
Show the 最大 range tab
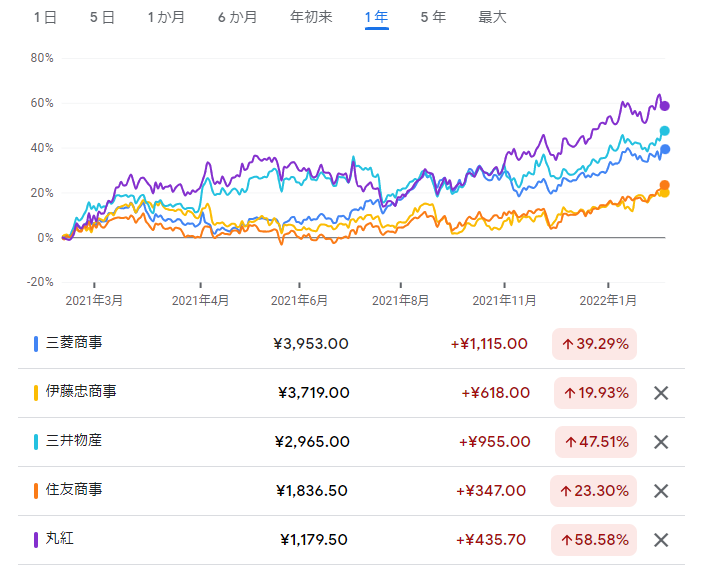493,18
